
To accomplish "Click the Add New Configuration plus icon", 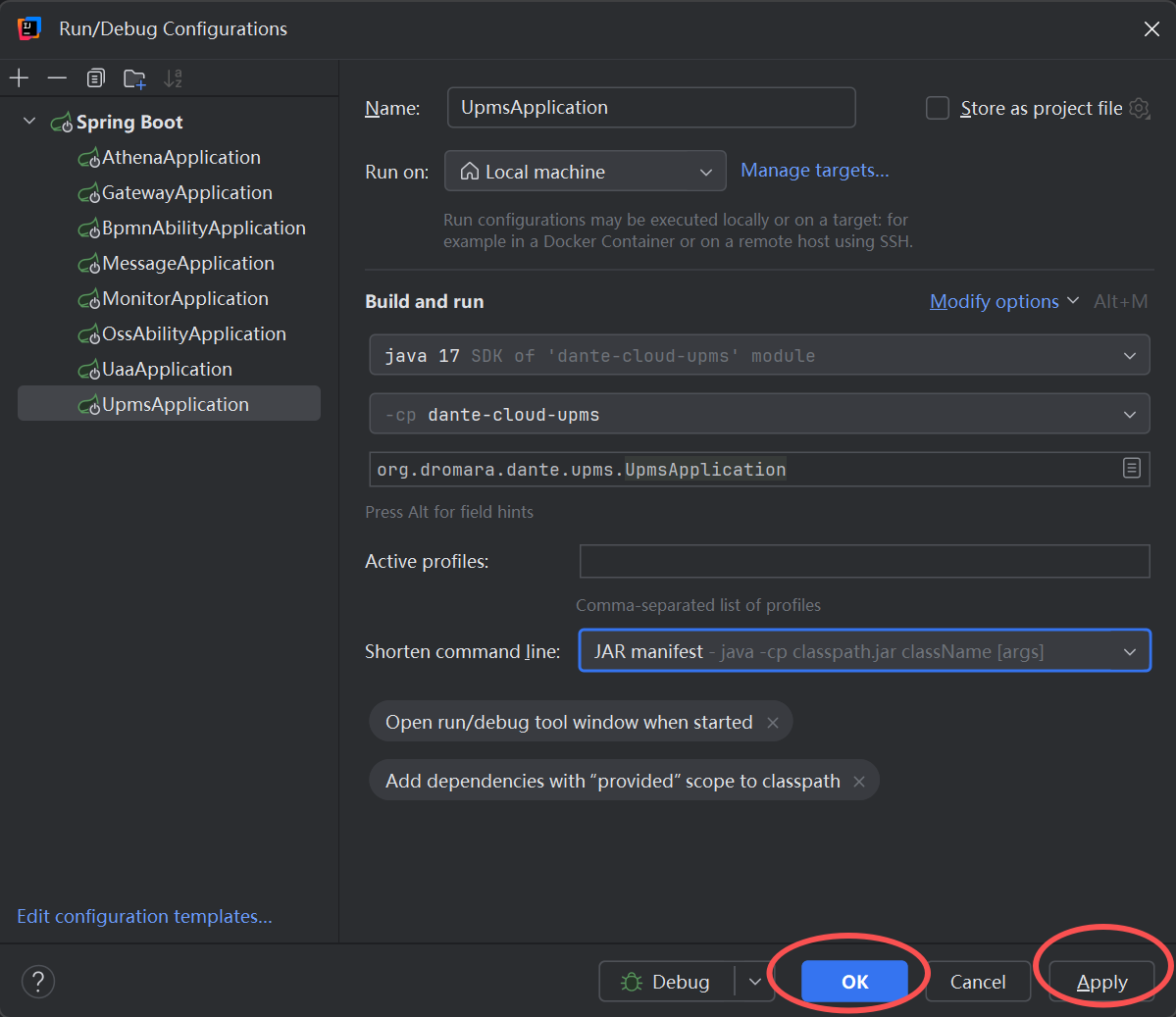I will click(19, 78).
